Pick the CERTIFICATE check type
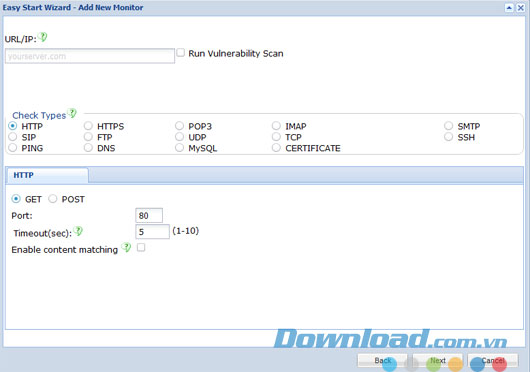The width and height of the screenshot is (530, 372). (276, 148)
